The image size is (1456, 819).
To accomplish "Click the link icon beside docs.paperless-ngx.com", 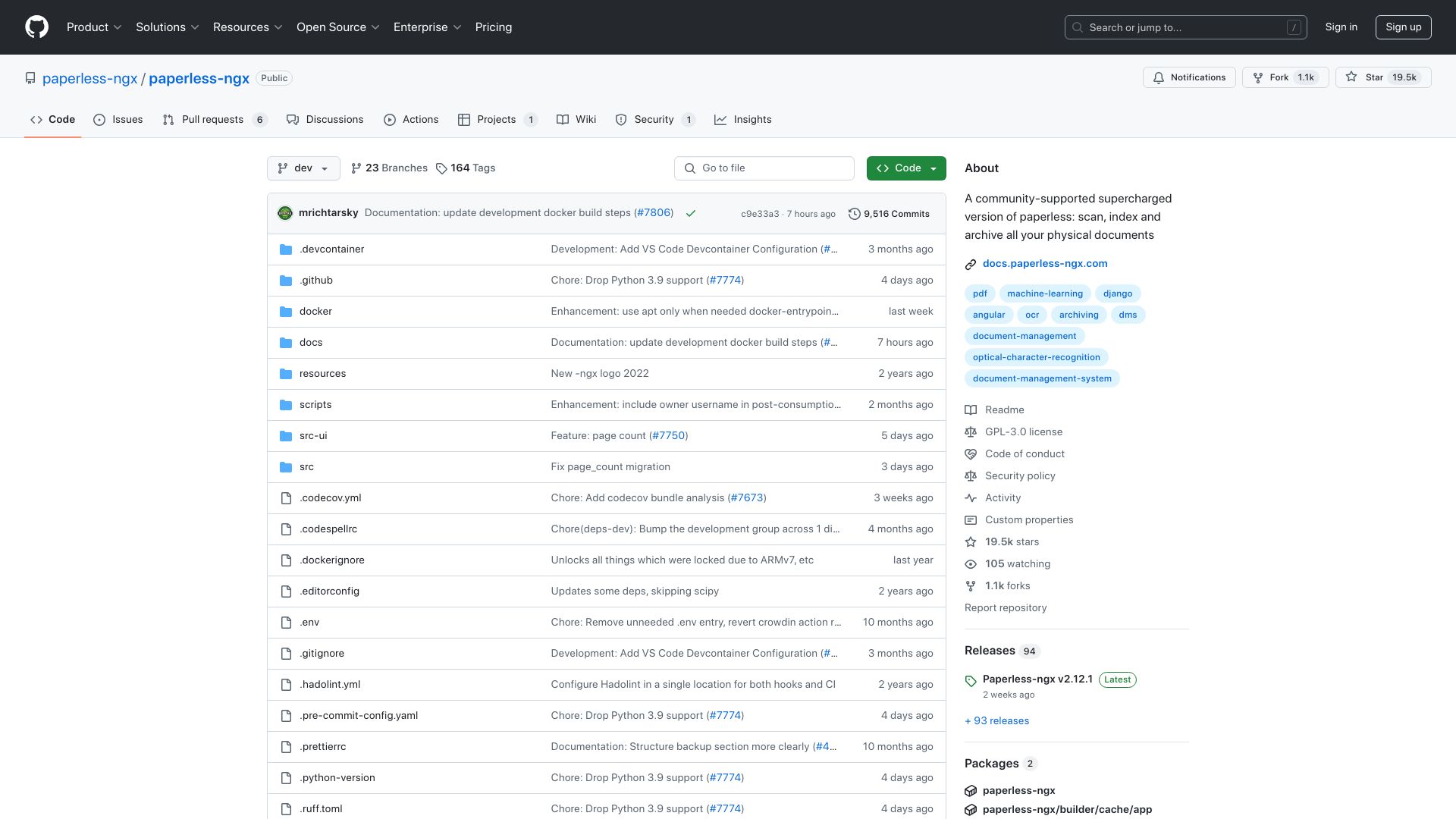I will point(971,265).
